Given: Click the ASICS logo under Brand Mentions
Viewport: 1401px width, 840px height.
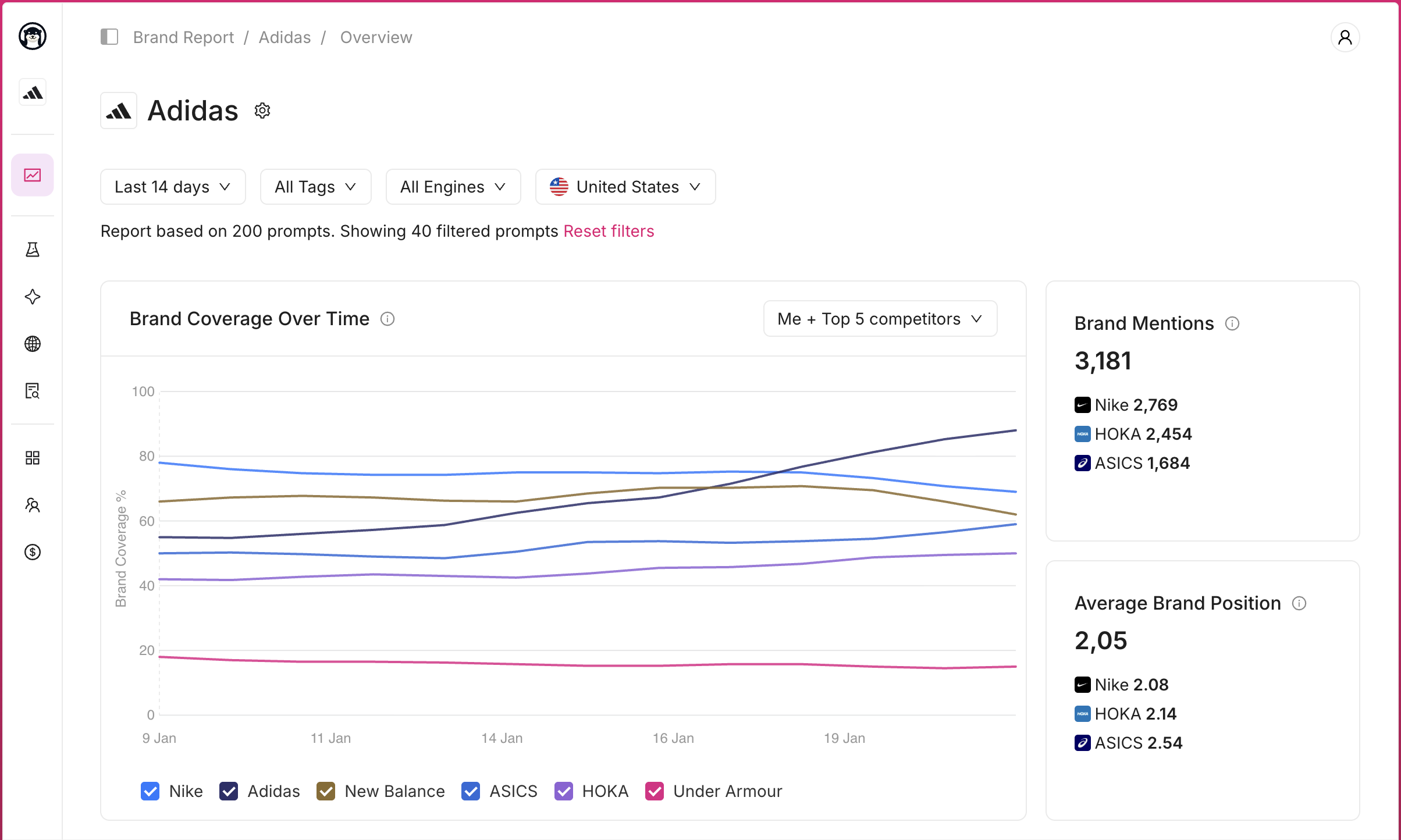Looking at the screenshot, I should (1083, 463).
